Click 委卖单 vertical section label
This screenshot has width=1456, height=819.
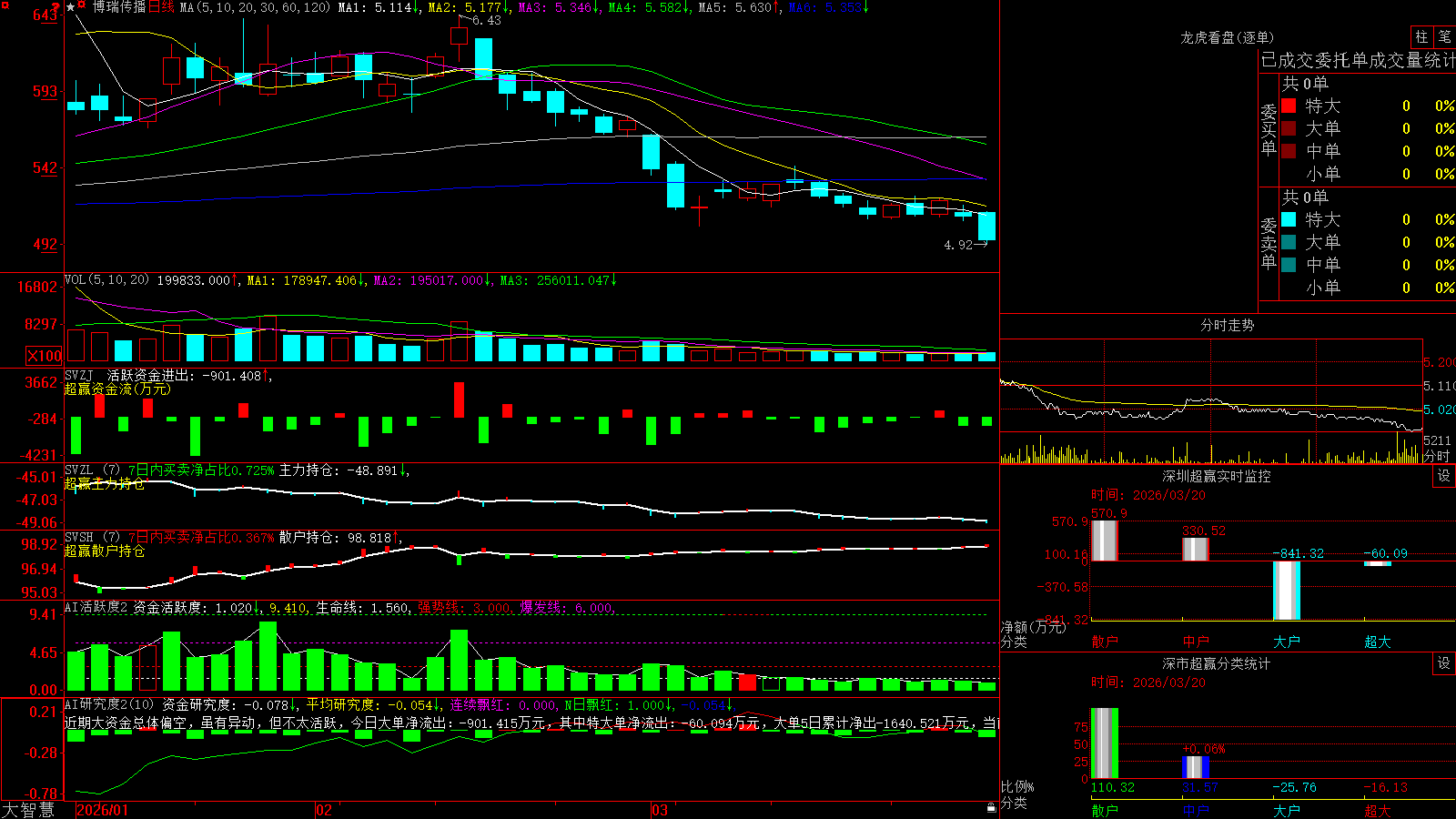pos(1269,243)
